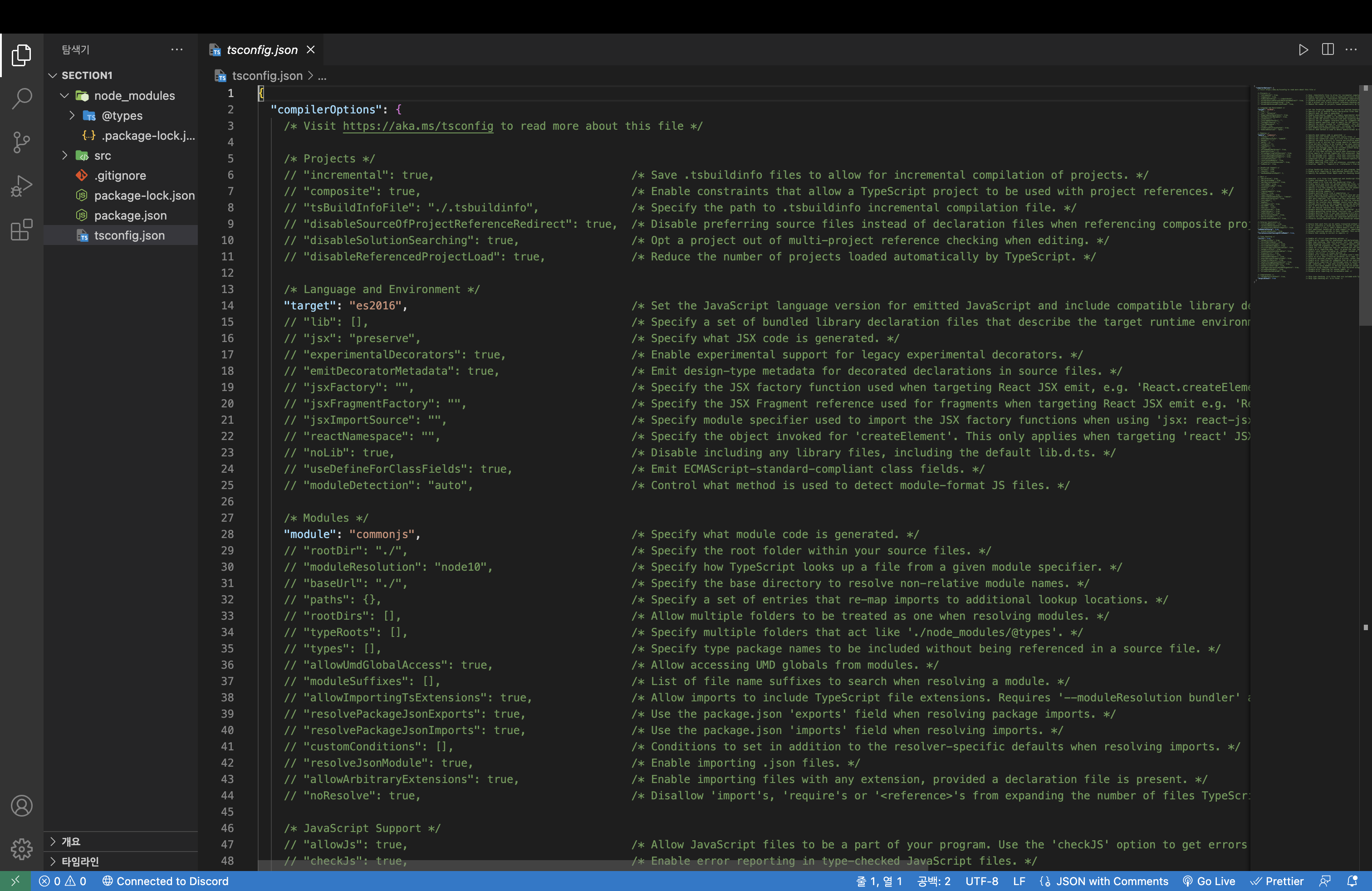Viewport: 1372px width, 891px height.
Task: Open the Extensions view
Action: click(21, 230)
